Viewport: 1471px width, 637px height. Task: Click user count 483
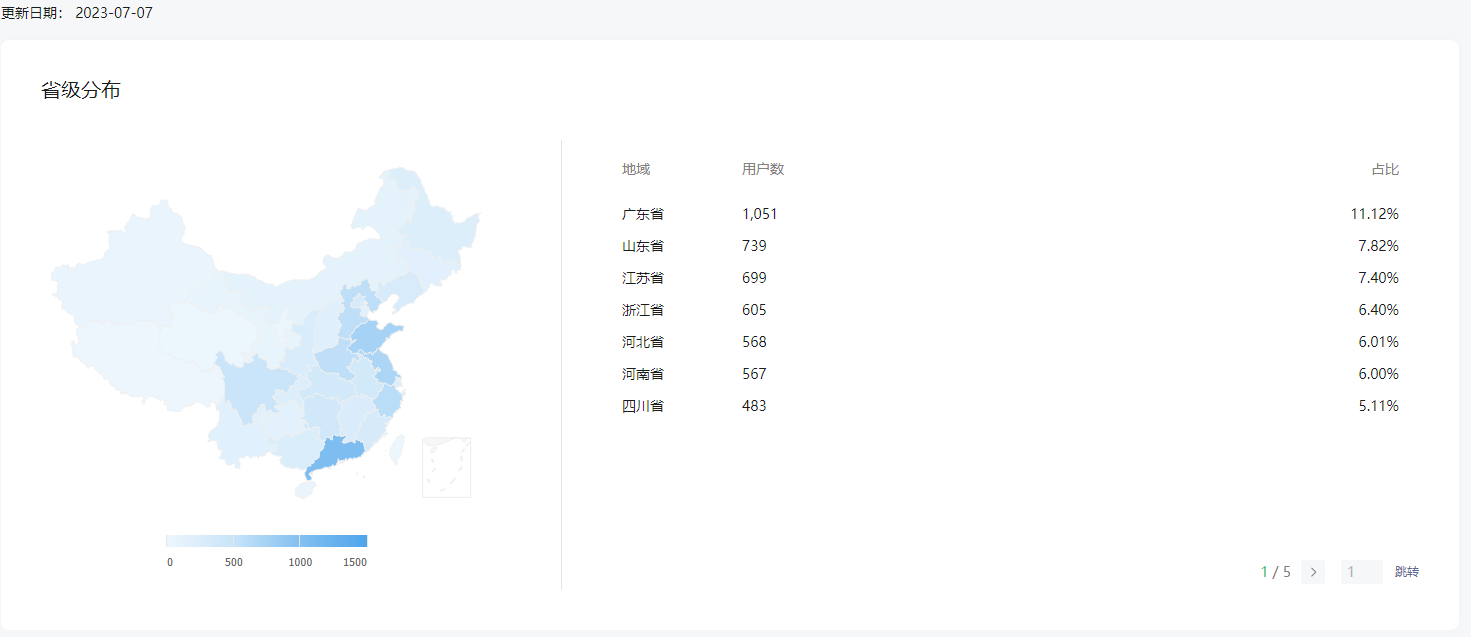tap(754, 406)
